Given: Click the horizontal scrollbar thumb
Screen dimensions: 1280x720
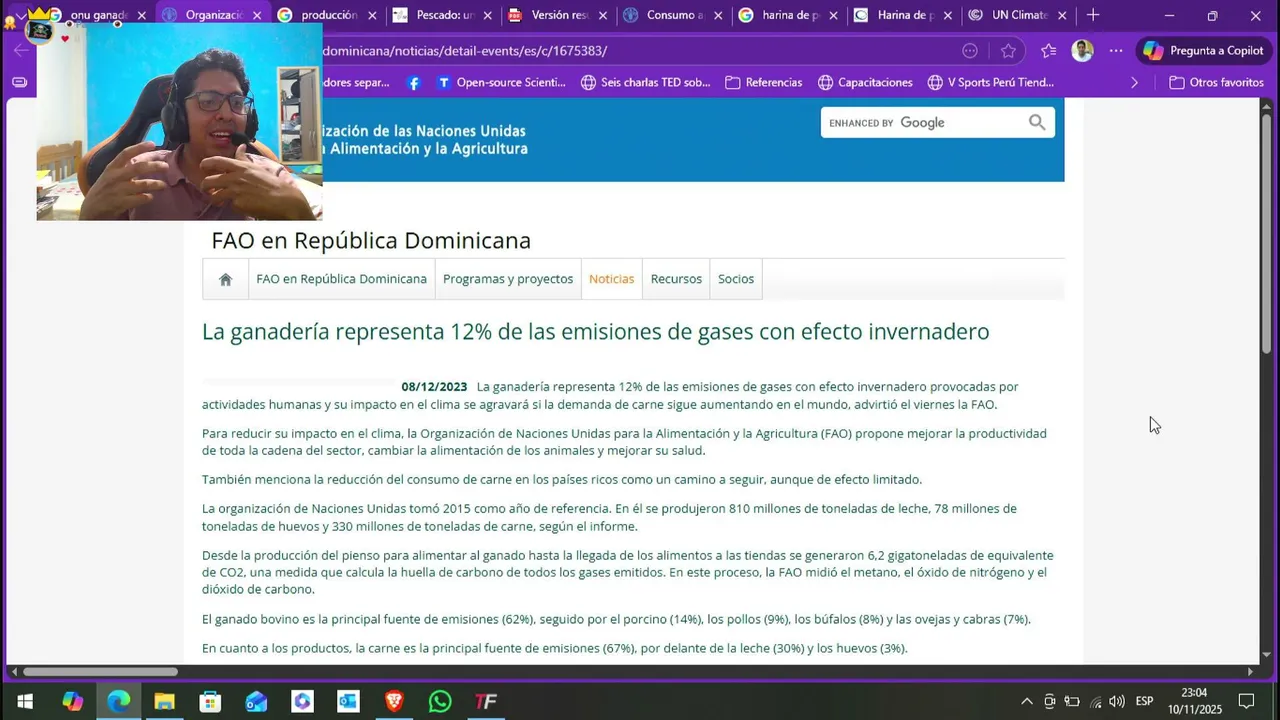Looking at the screenshot, I should click(100, 672).
